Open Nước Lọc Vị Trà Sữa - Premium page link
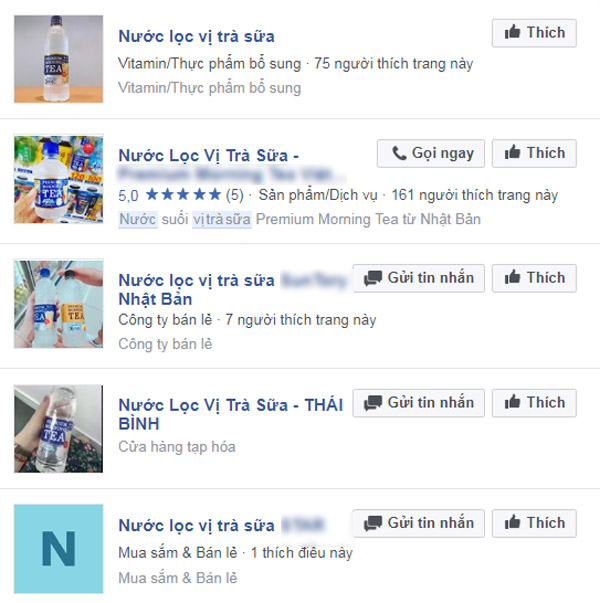The image size is (600, 603). point(232,165)
